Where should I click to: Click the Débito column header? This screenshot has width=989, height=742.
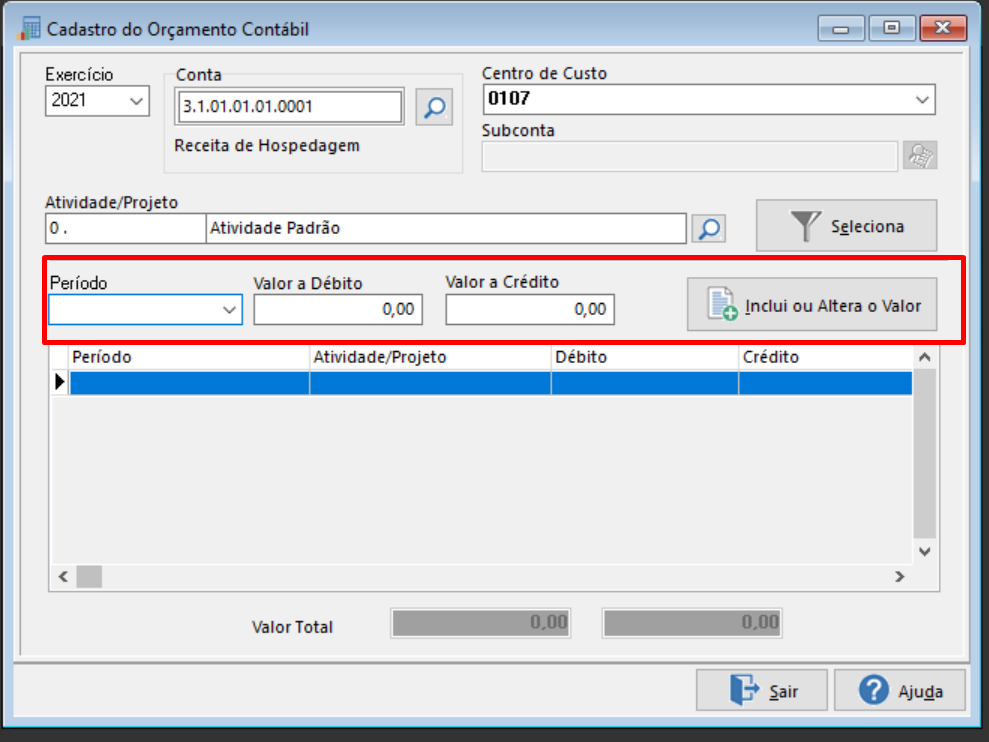pos(645,357)
